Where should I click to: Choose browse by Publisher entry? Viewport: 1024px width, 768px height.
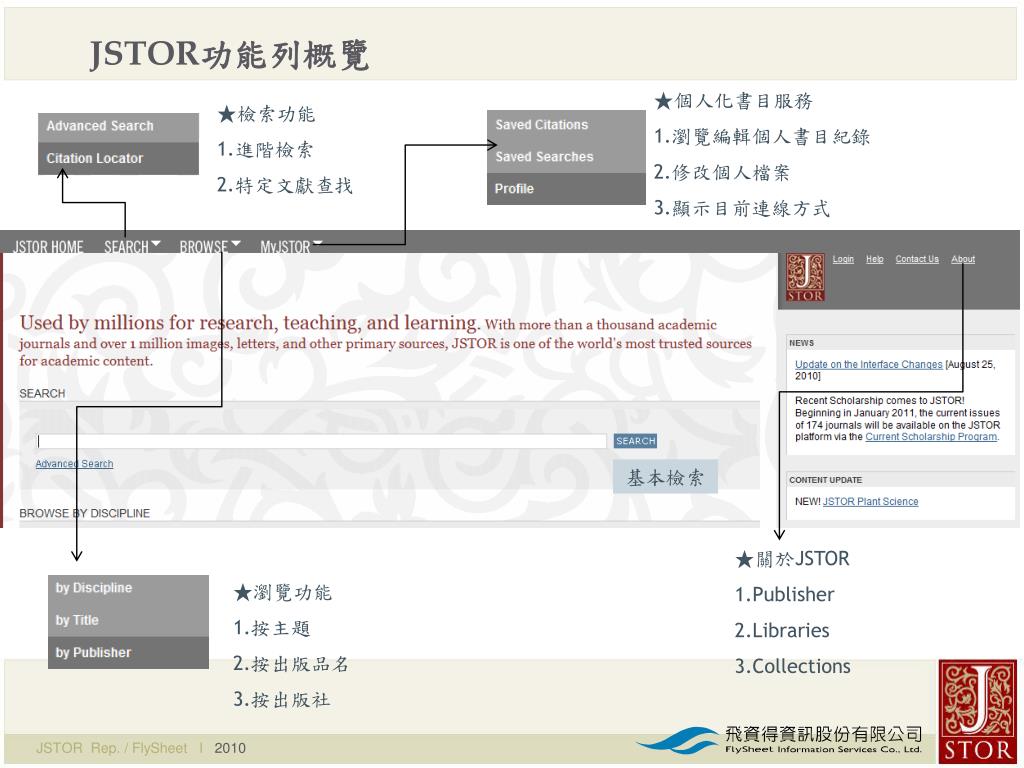[x=128, y=652]
